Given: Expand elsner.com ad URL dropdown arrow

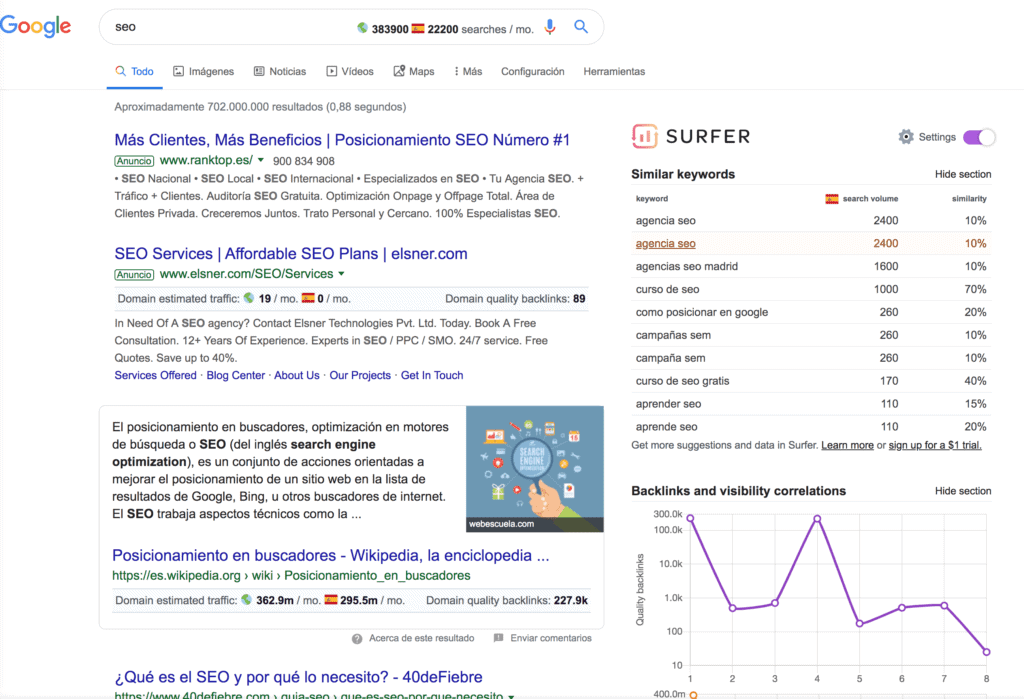Looking at the screenshot, I should click(341, 274).
